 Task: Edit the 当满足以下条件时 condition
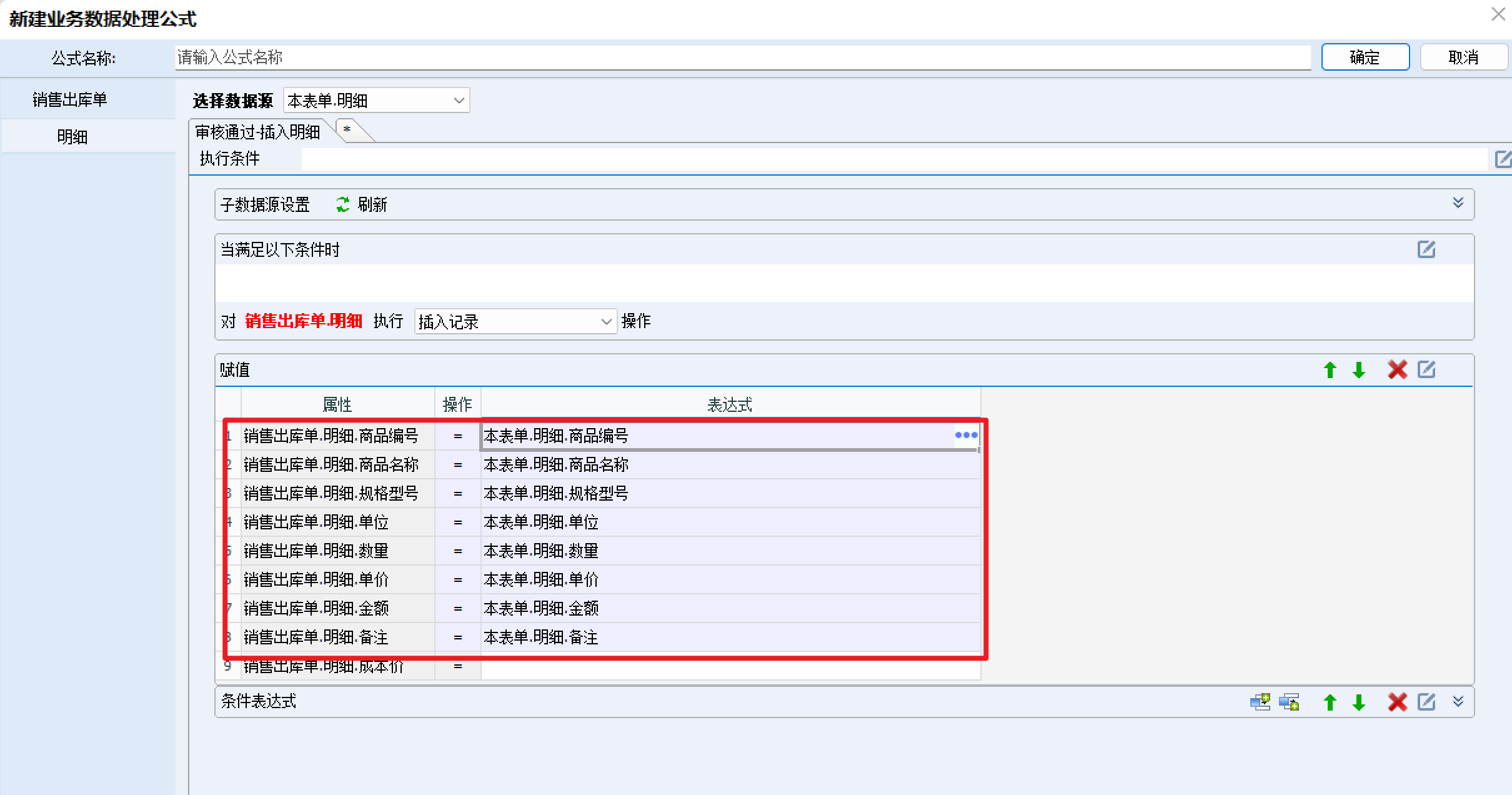pyautogui.click(x=1426, y=249)
